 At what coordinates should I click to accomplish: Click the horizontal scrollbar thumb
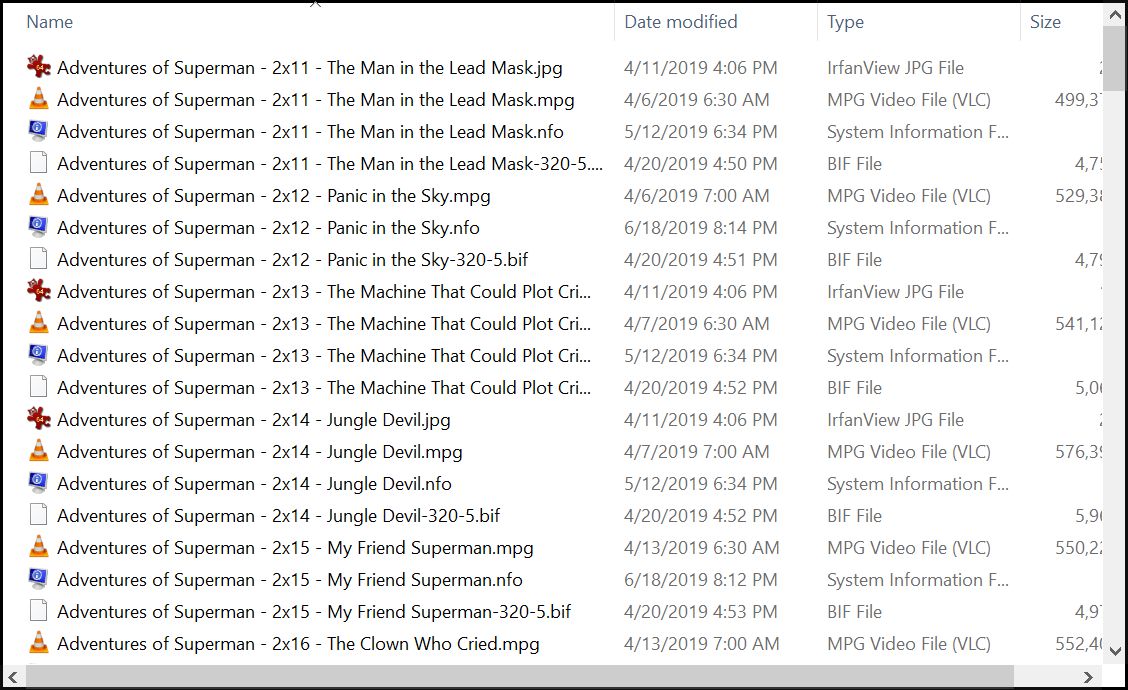(x=519, y=677)
